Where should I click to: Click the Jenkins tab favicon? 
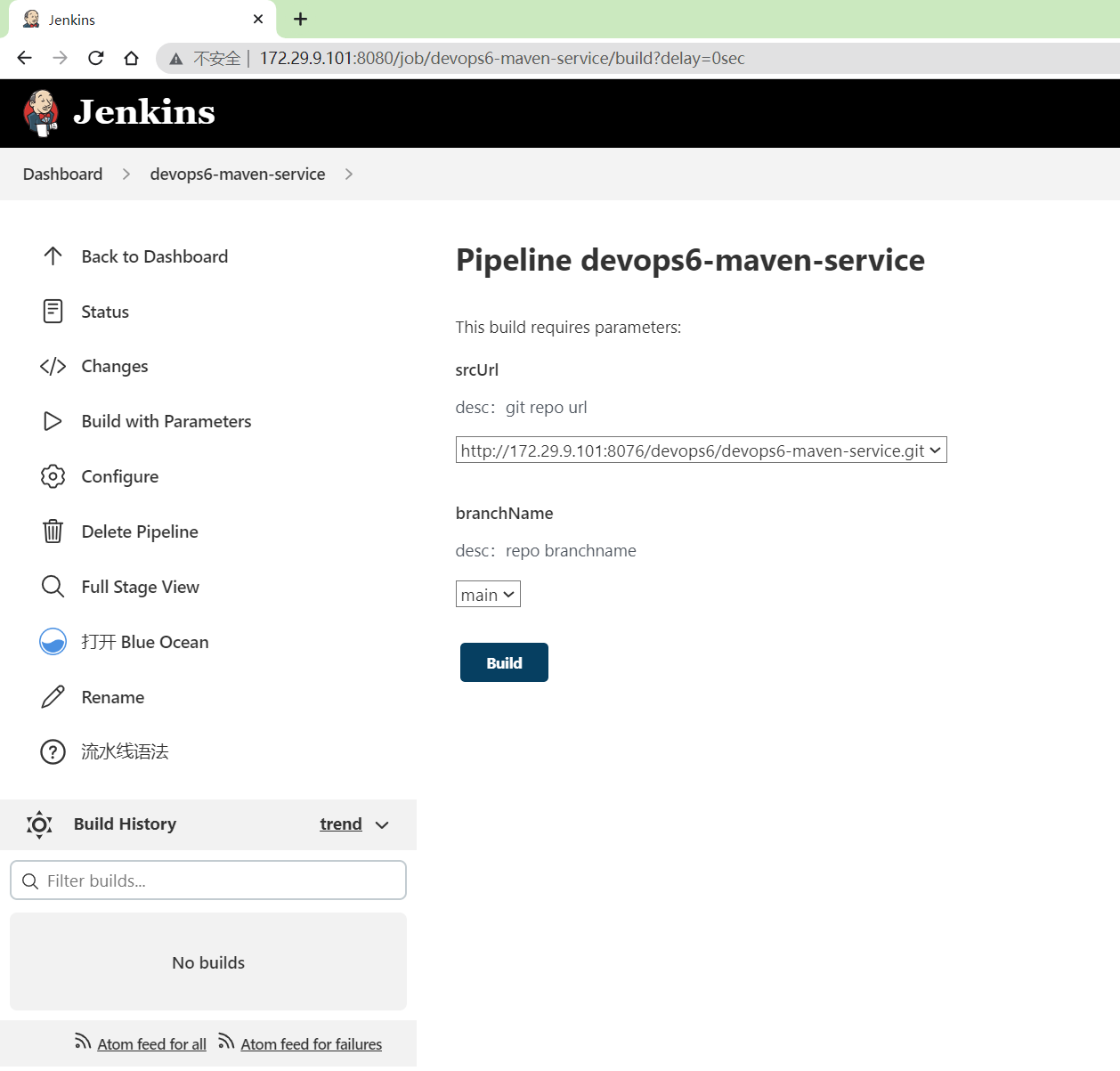tap(31, 19)
